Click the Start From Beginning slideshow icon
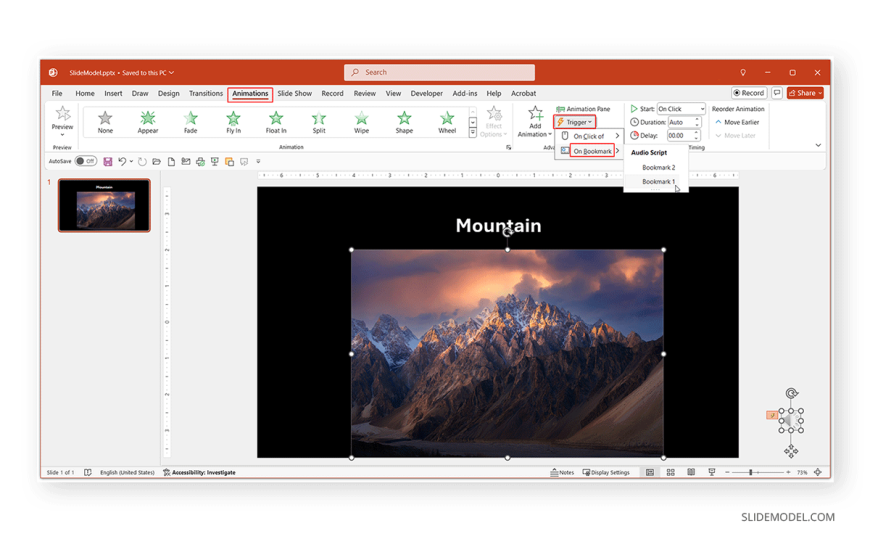Image resolution: width=870 pixels, height=539 pixels. [215, 162]
